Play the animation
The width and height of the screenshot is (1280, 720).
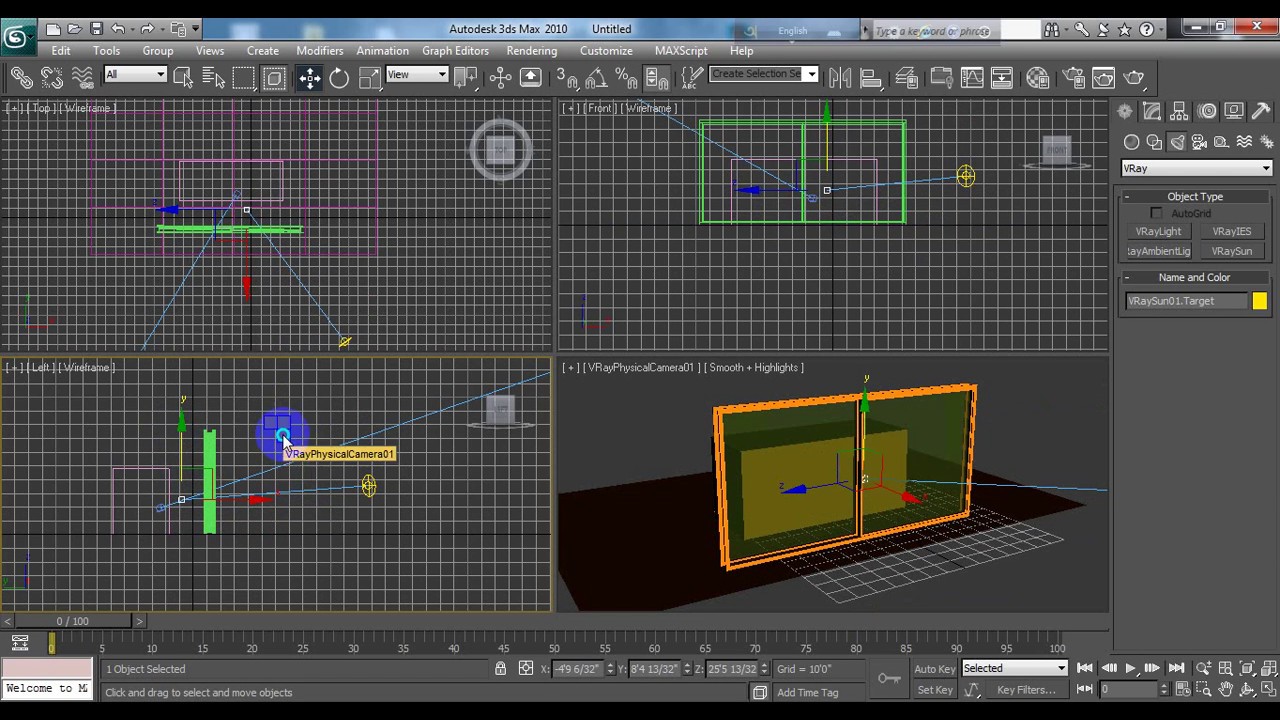pos(1130,668)
